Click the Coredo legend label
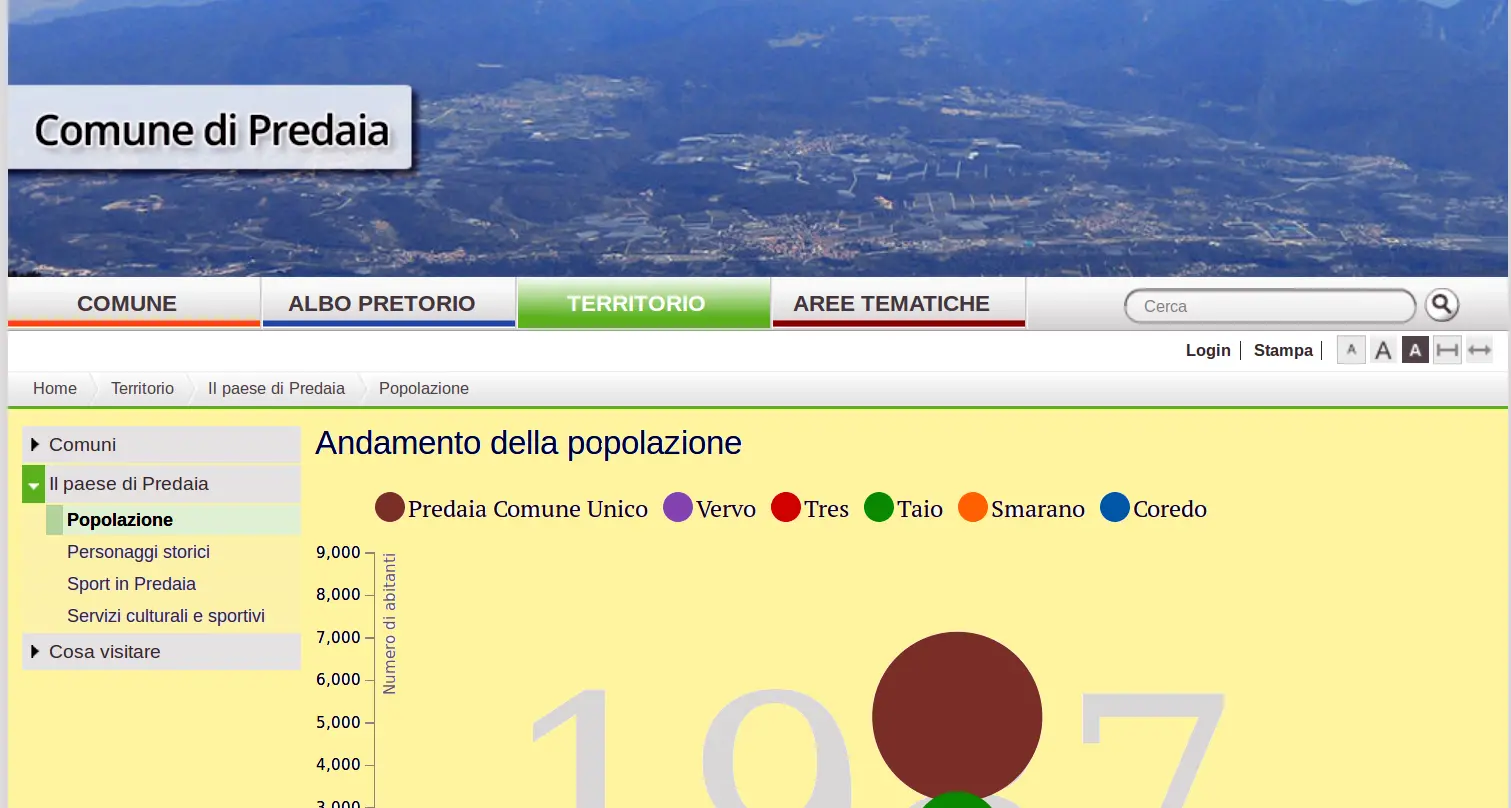 click(x=1170, y=509)
